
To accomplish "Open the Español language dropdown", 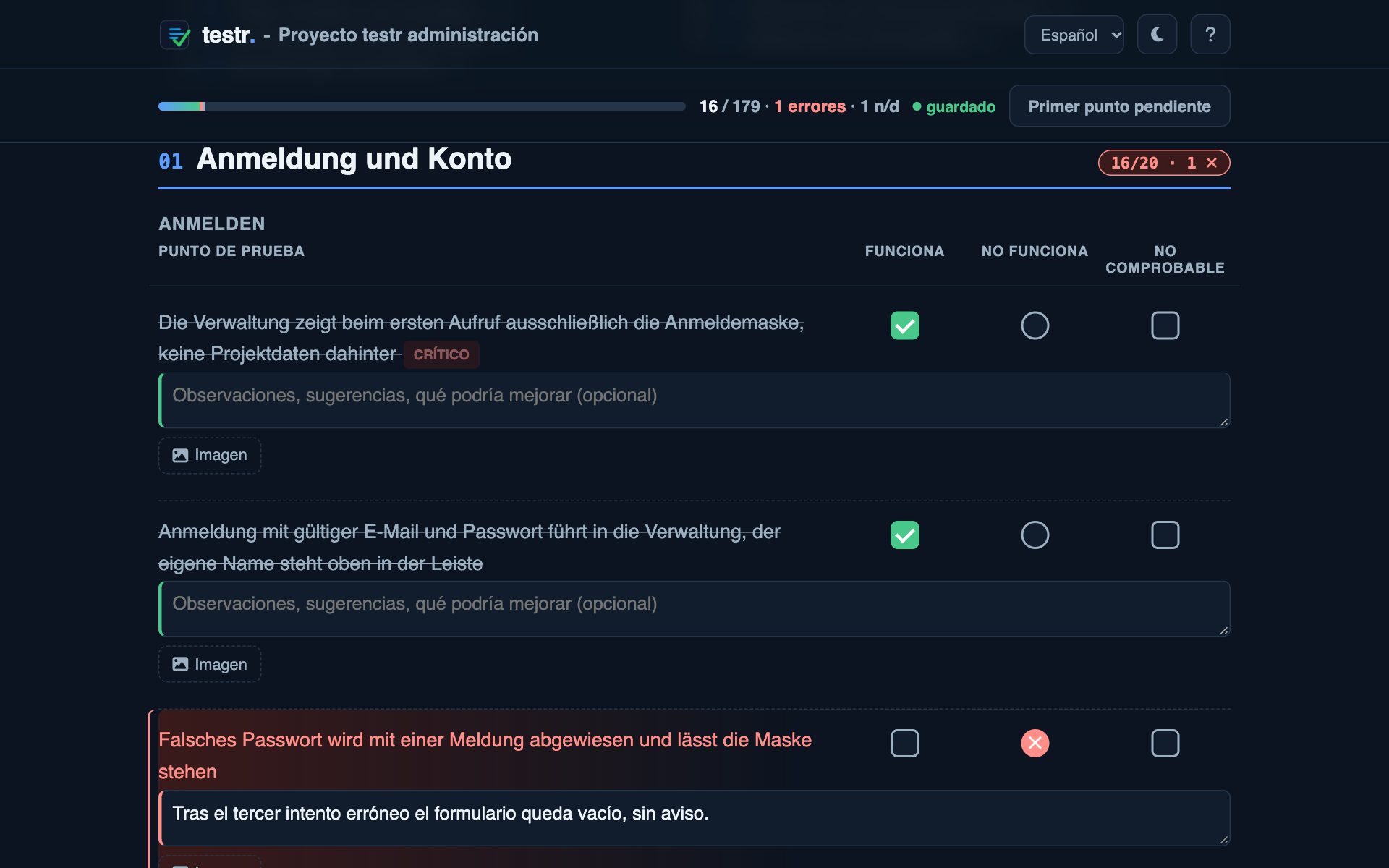I will pos(1074,35).
